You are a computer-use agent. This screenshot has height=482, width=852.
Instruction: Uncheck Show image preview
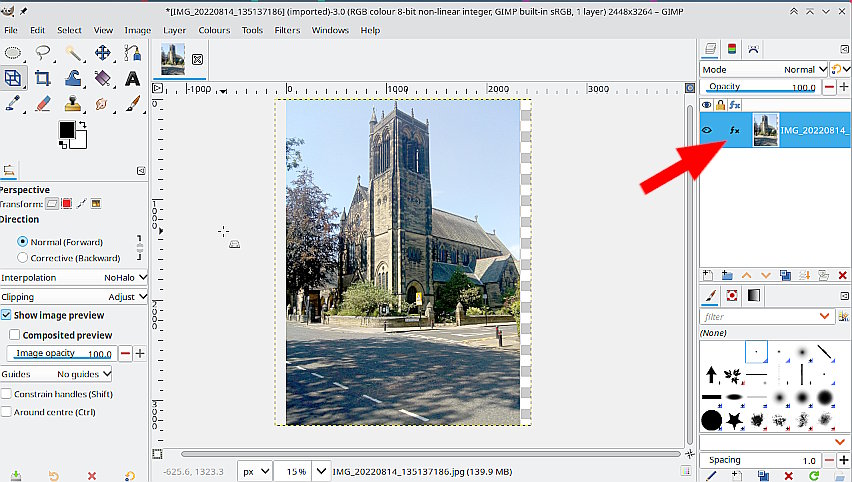[7, 315]
